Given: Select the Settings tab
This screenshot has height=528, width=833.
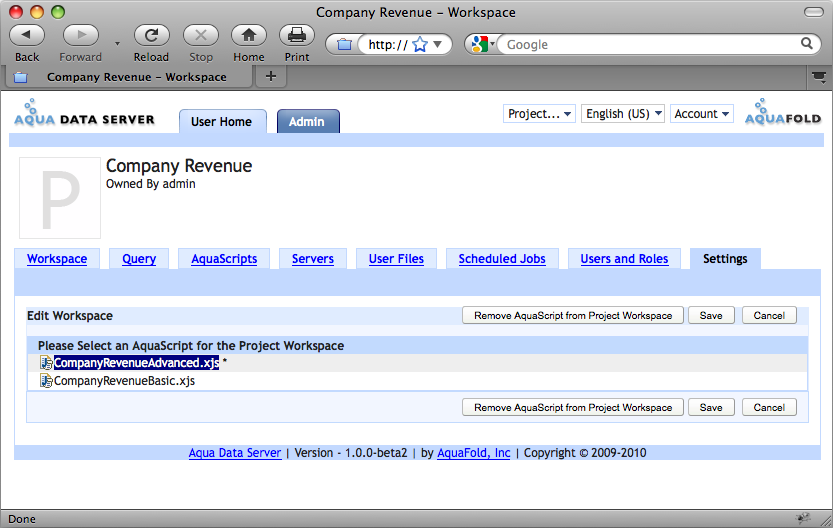Looking at the screenshot, I should click(725, 259).
